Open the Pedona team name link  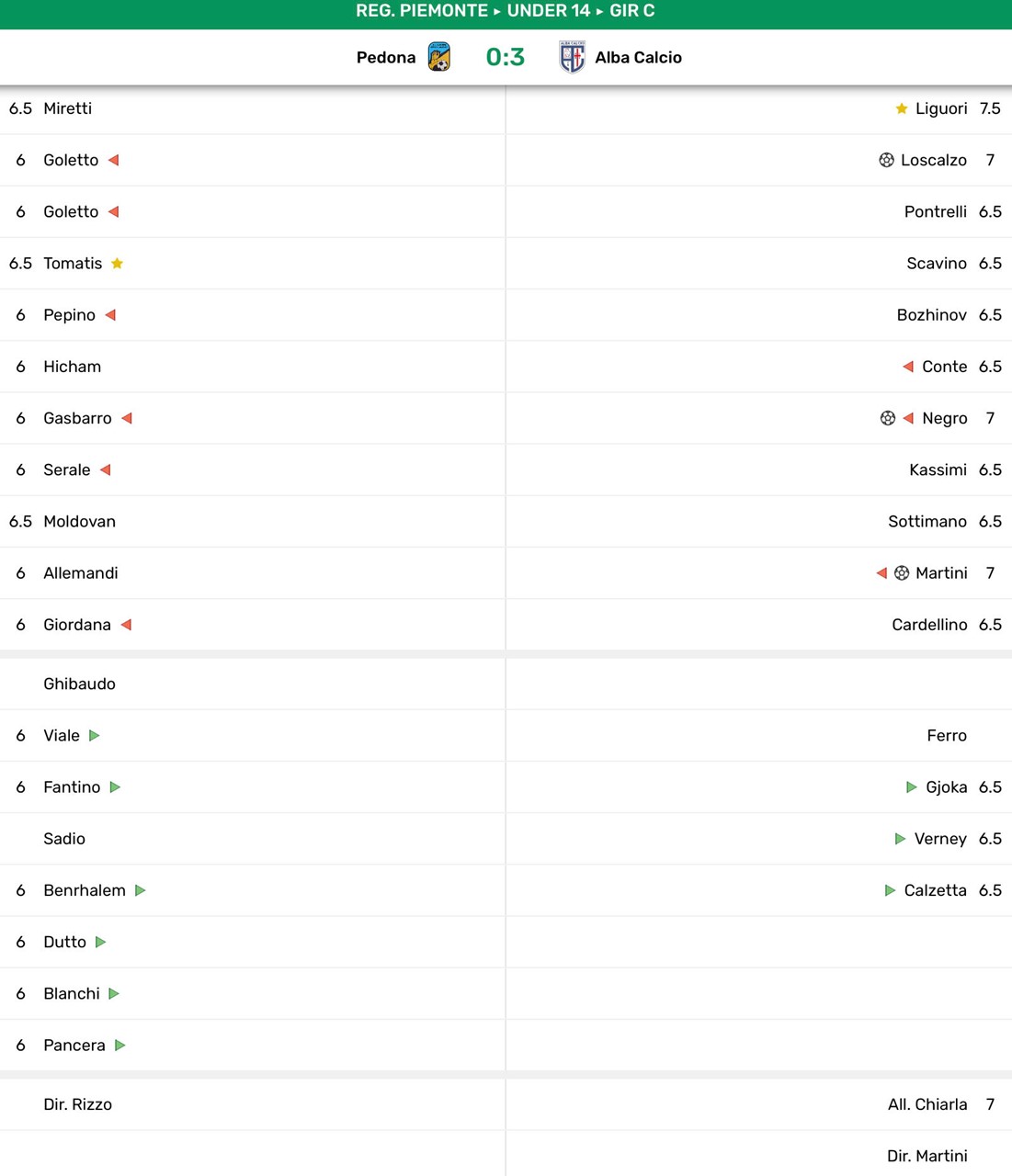386,57
